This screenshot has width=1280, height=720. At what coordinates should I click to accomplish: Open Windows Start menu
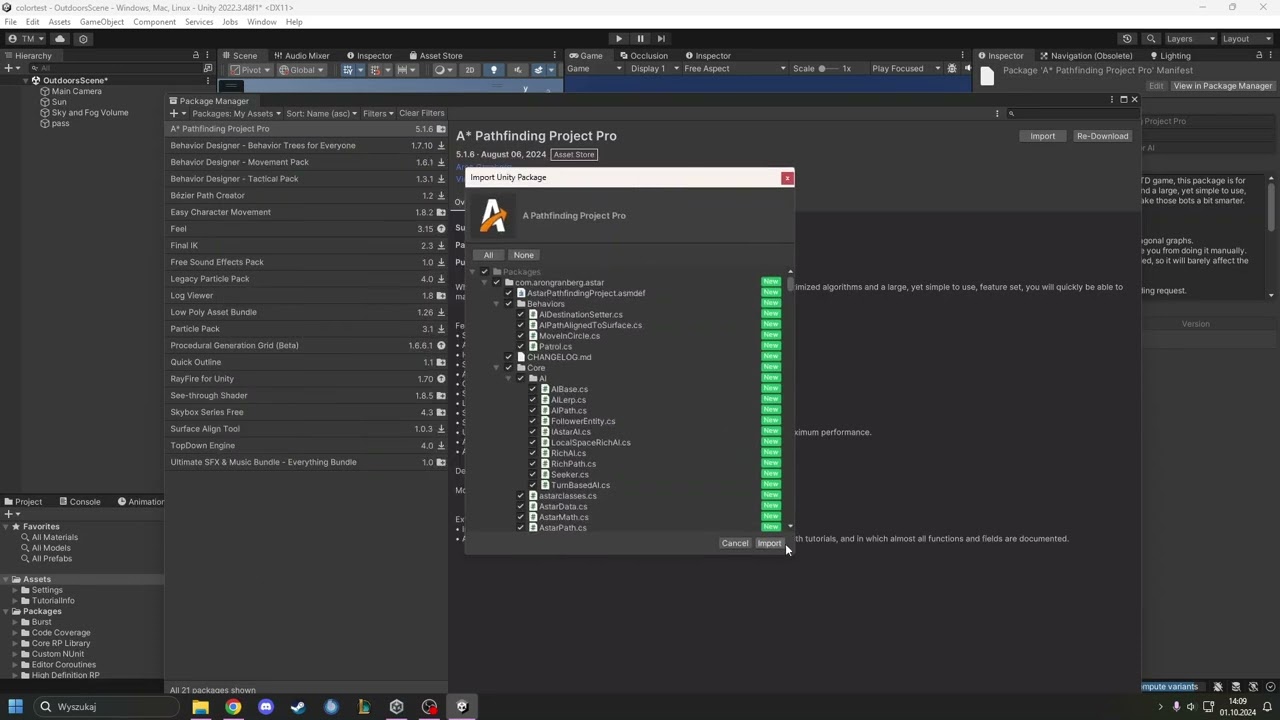click(15, 707)
